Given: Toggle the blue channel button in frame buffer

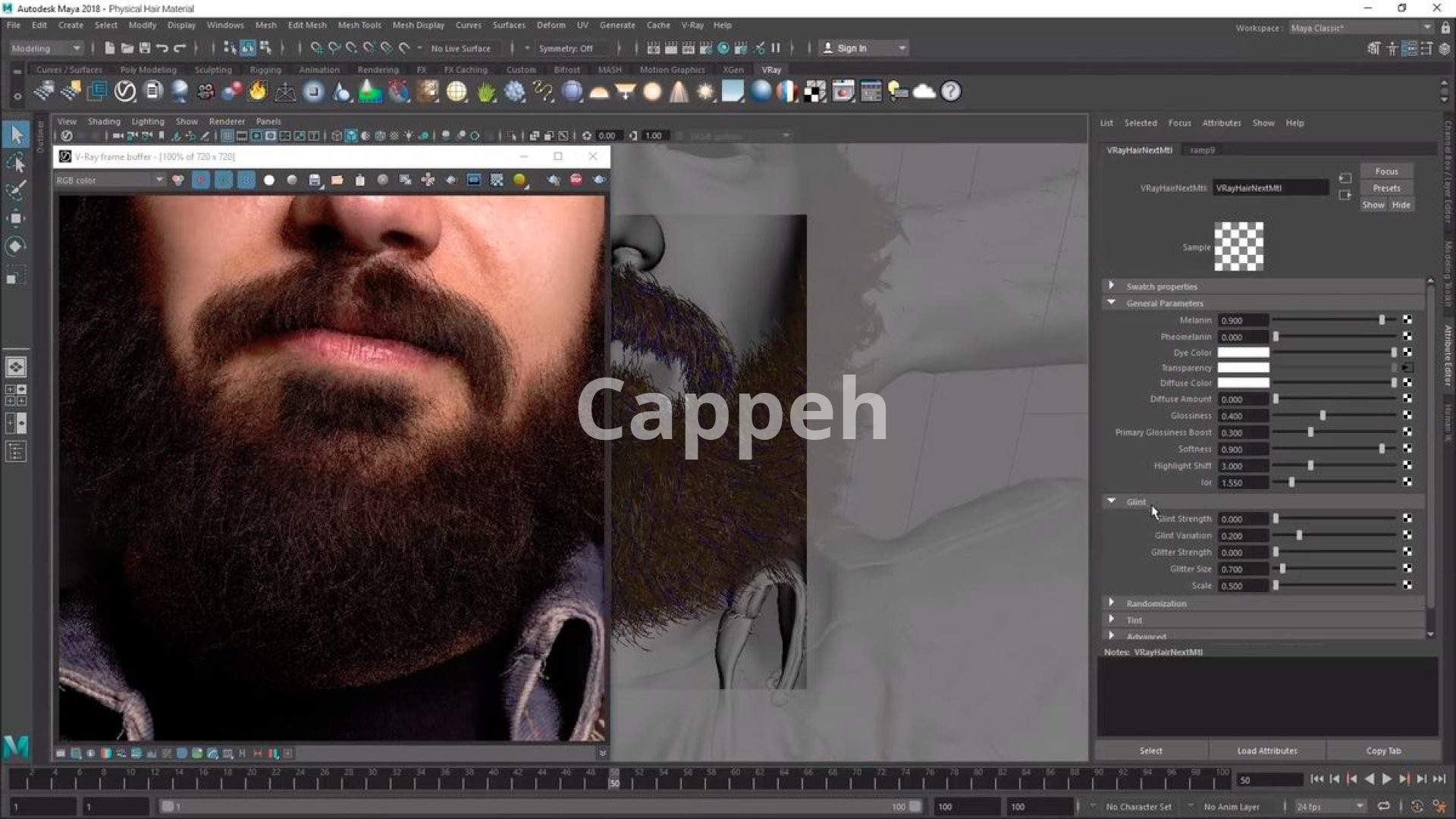Looking at the screenshot, I should point(246,180).
